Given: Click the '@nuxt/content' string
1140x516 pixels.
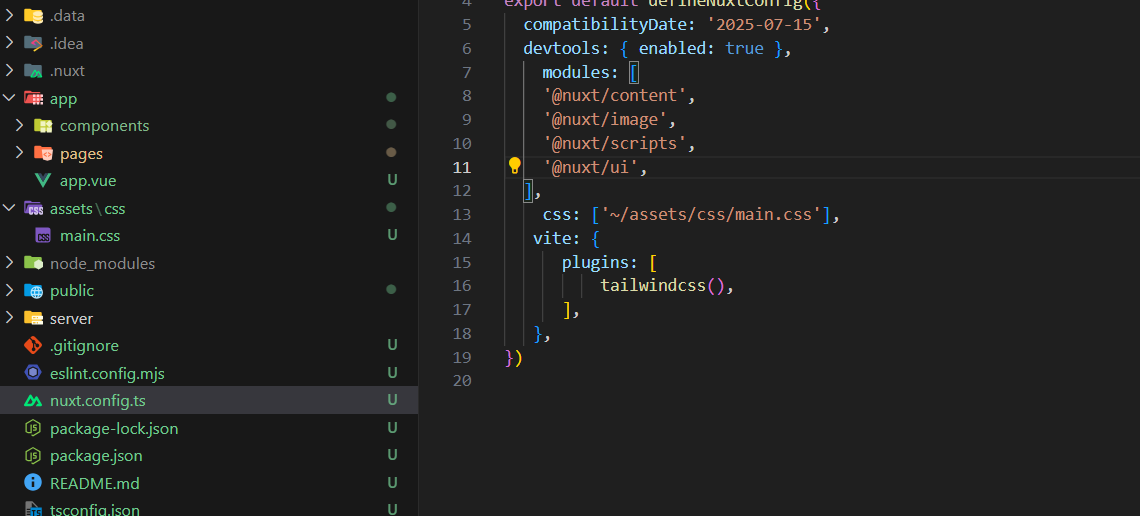Looking at the screenshot, I should click(x=614, y=96).
